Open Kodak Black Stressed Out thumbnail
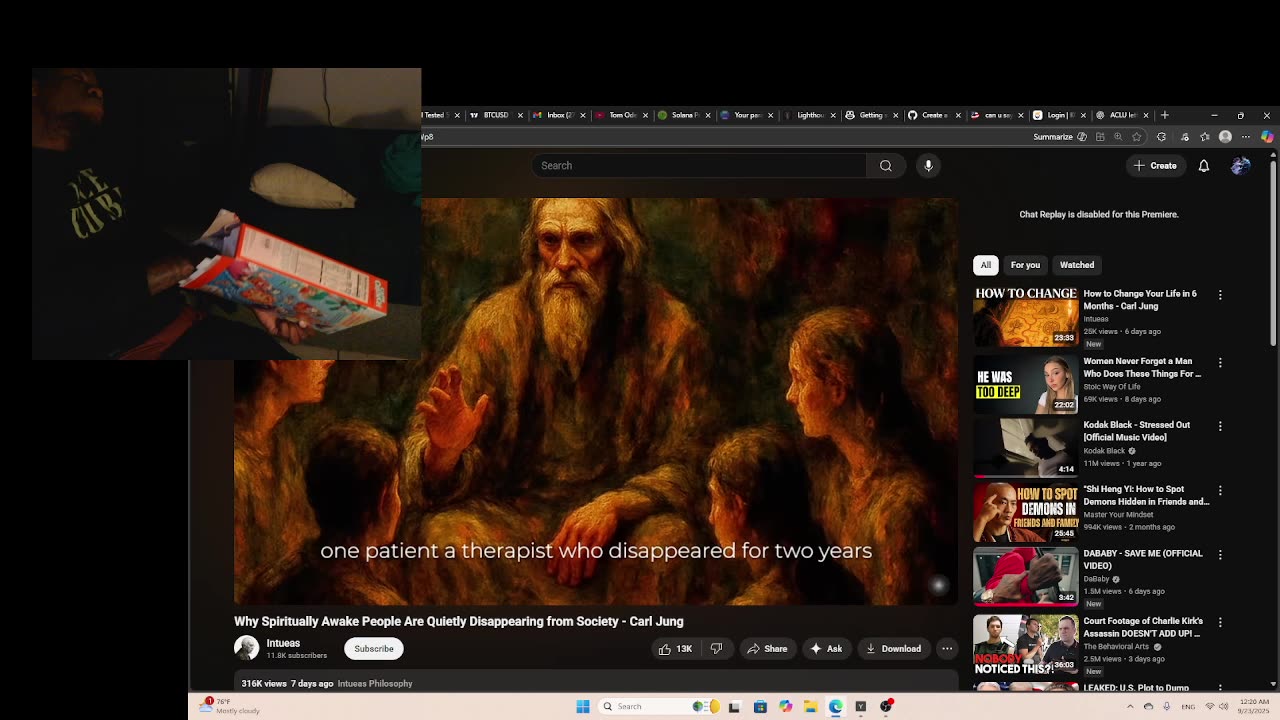Image resolution: width=1280 pixels, height=720 pixels. 1026,447
